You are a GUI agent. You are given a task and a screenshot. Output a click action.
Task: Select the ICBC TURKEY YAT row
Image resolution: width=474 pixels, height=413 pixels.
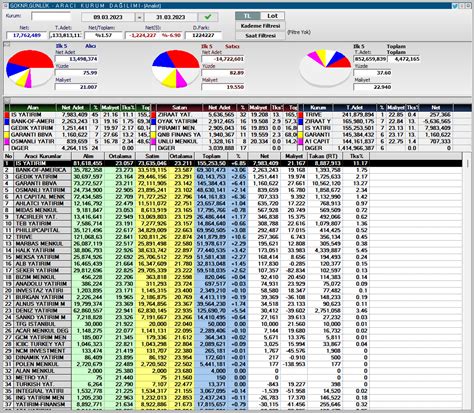point(233,344)
